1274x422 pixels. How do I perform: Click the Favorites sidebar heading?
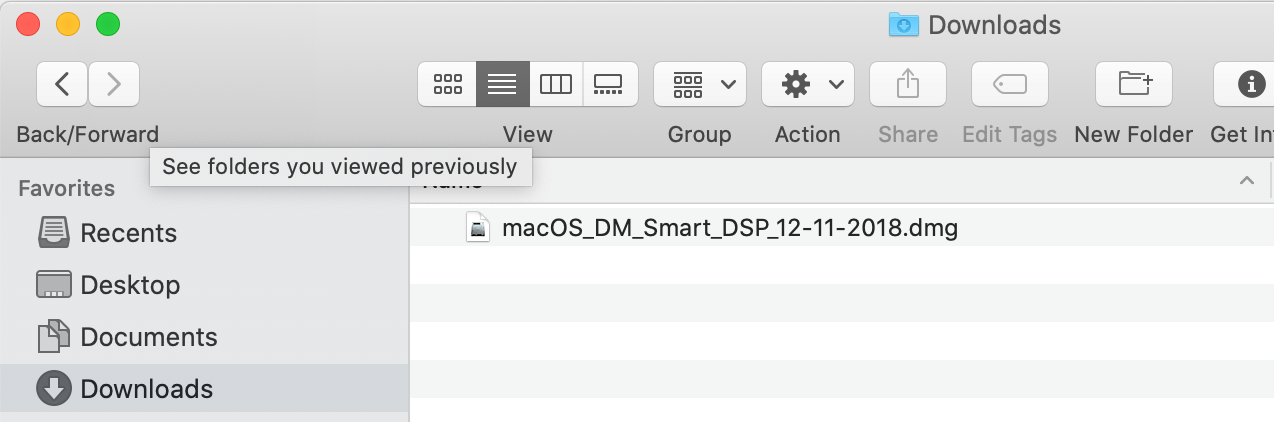click(67, 188)
